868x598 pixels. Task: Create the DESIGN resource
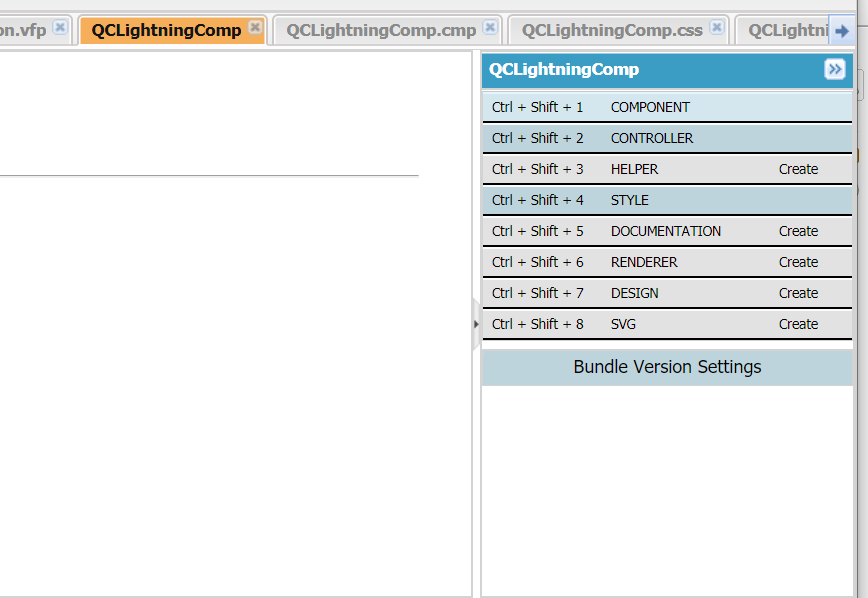point(798,293)
